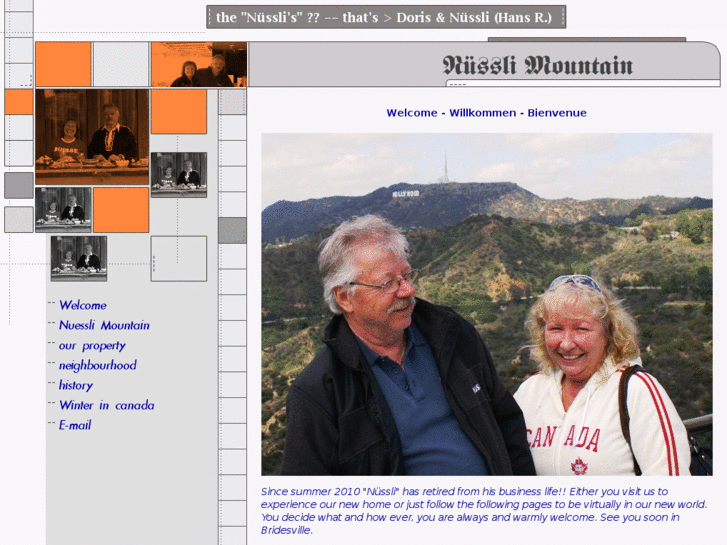727x545 pixels.
Task: Open the history link in sidebar
Action: pos(76,385)
